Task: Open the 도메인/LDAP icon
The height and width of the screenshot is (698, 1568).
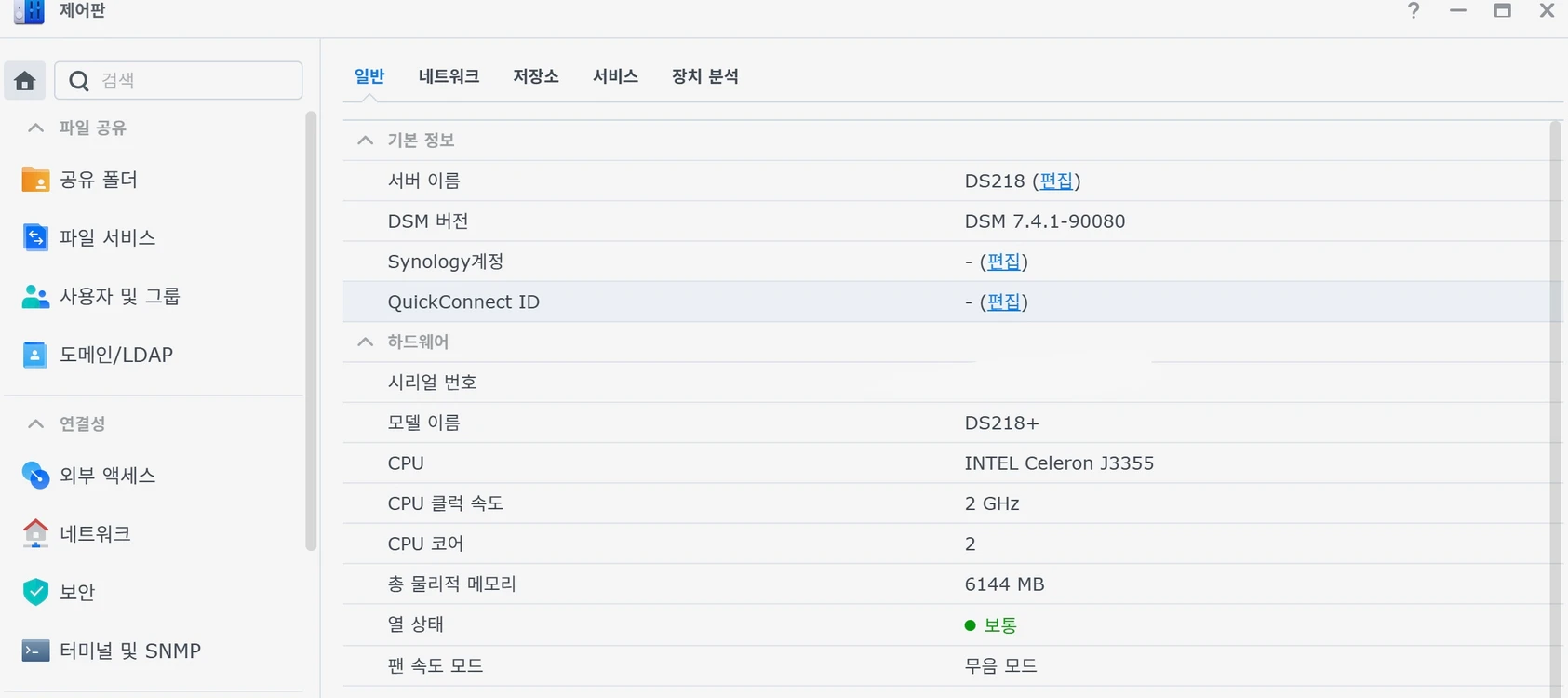Action: 35,355
